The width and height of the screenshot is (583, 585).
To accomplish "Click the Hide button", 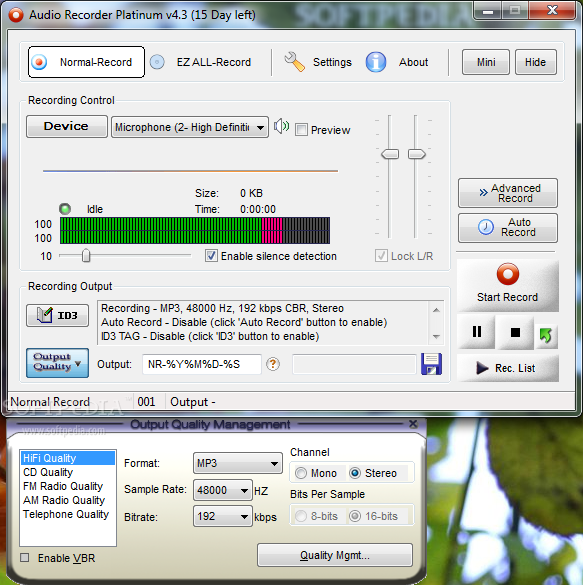I will (x=536, y=62).
